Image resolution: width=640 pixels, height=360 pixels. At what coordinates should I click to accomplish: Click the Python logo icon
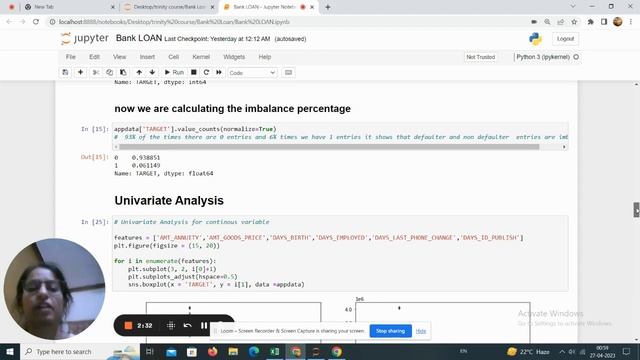[x=535, y=39]
